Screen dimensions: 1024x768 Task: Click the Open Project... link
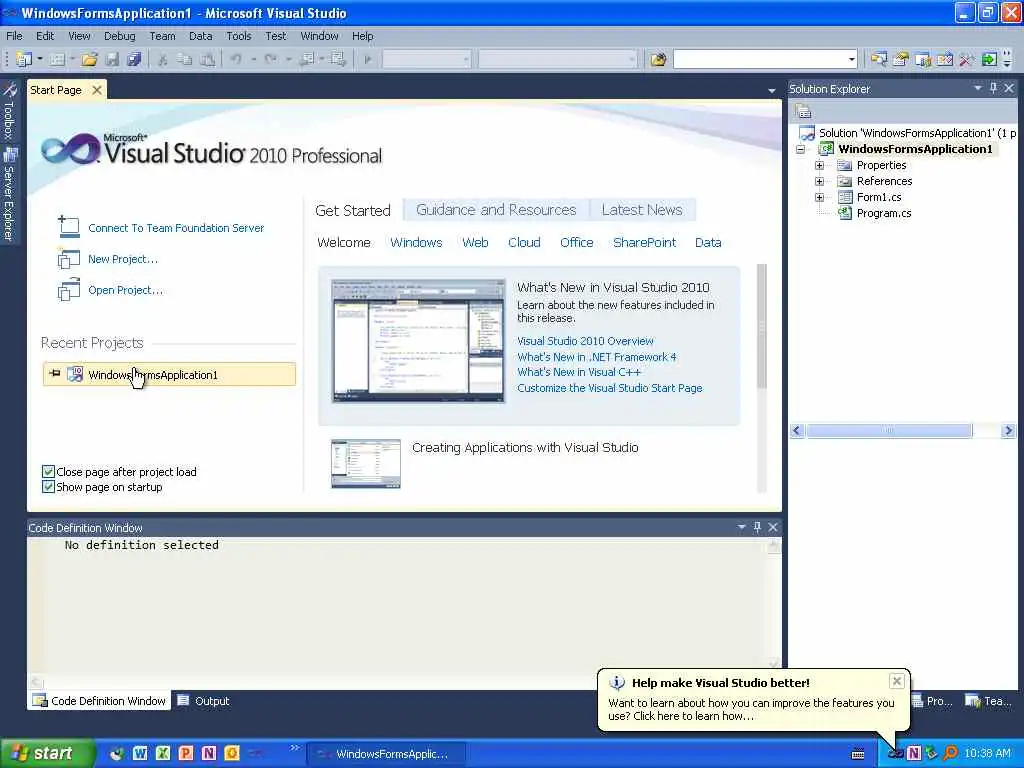click(125, 290)
